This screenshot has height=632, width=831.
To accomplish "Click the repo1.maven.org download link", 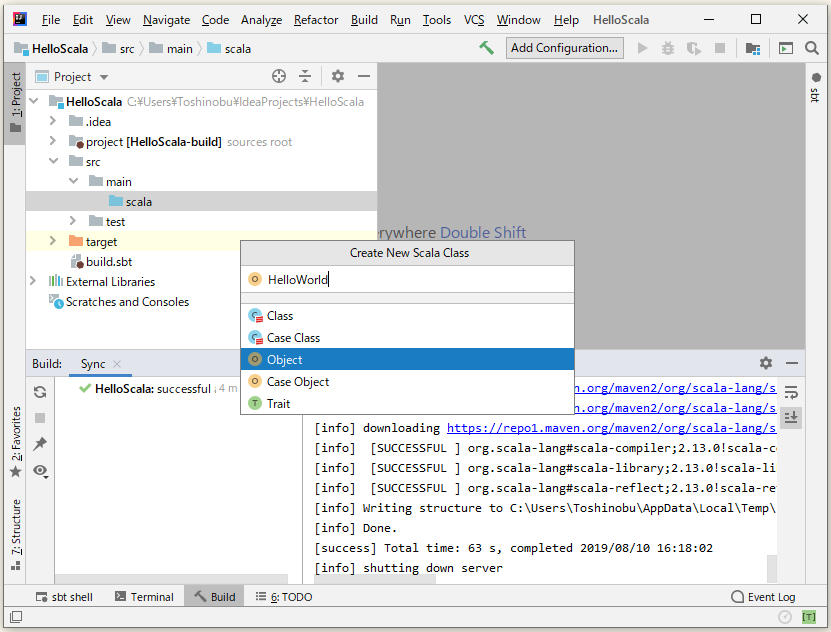I will coord(612,428).
